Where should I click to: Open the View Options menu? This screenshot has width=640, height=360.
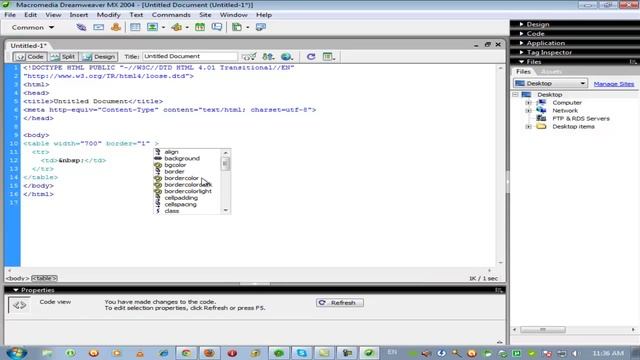329,57
